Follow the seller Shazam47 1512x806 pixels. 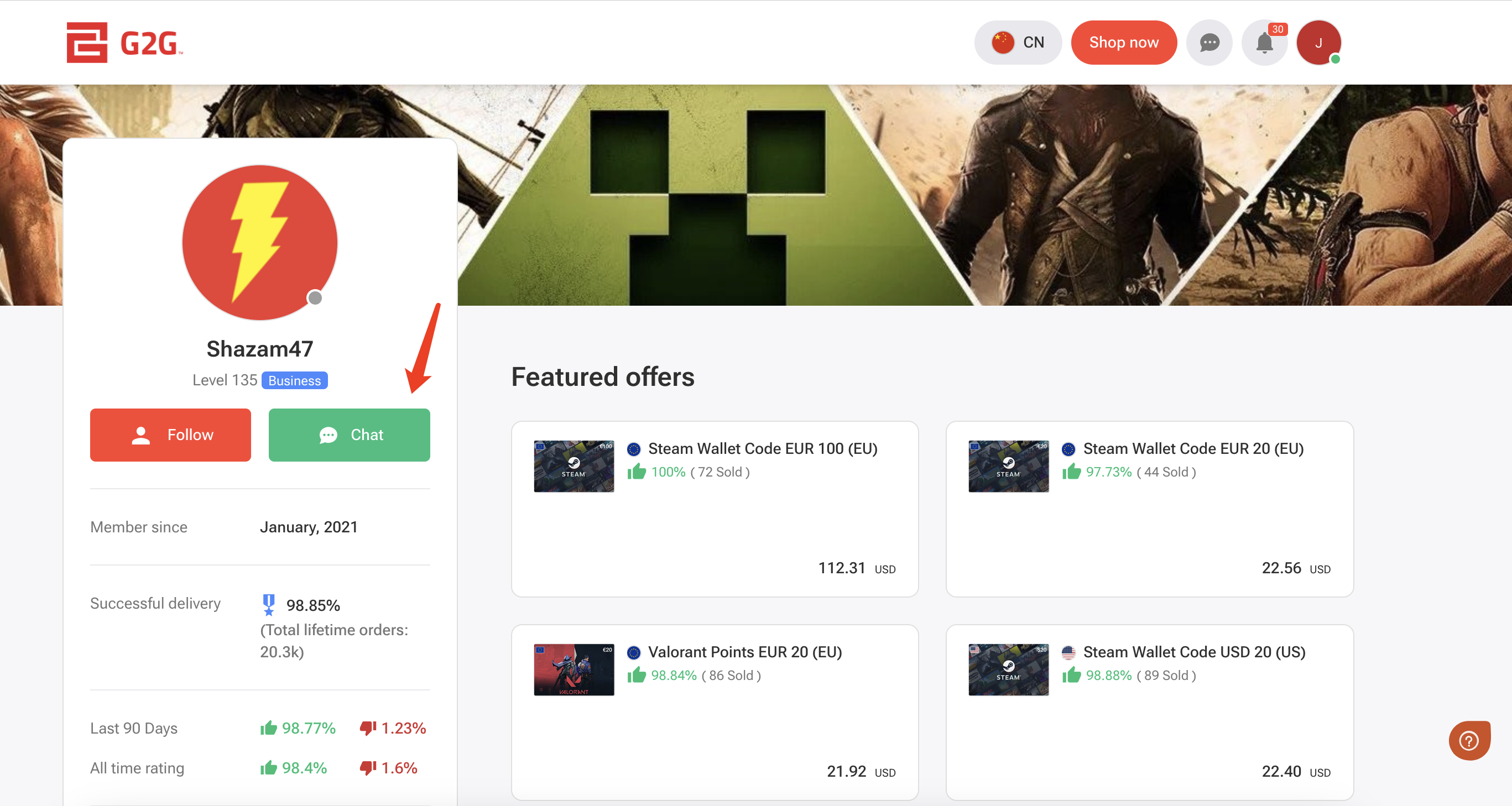coord(170,435)
